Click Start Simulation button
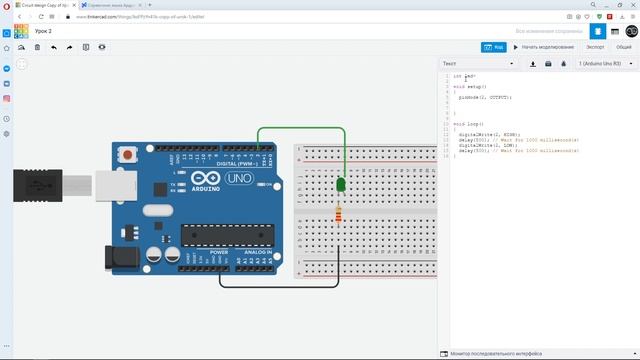 tap(544, 47)
